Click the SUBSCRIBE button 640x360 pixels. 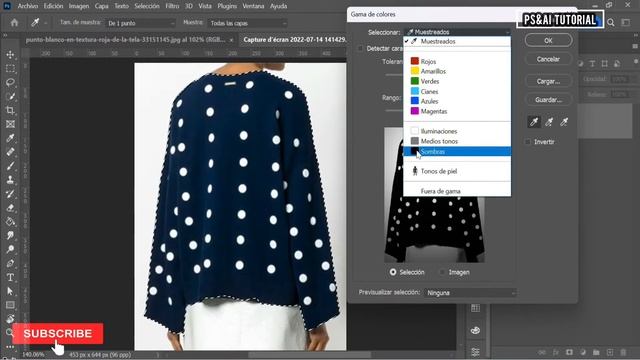58,333
